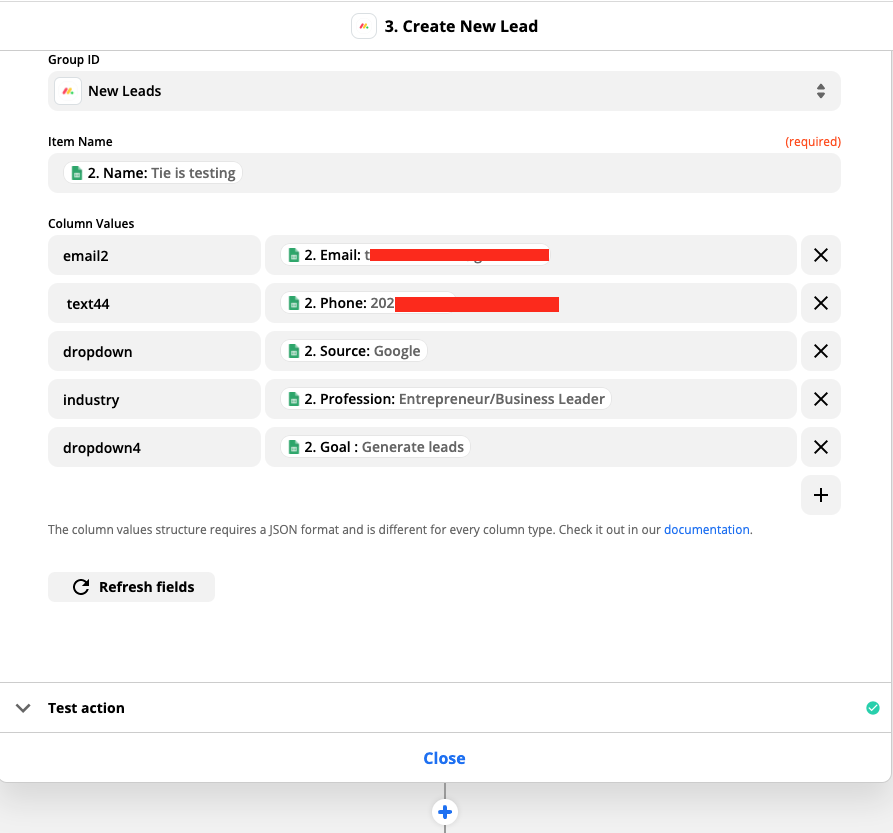Click the Goal: Generate leads pill
The width and height of the screenshot is (893, 833).
pyautogui.click(x=376, y=447)
